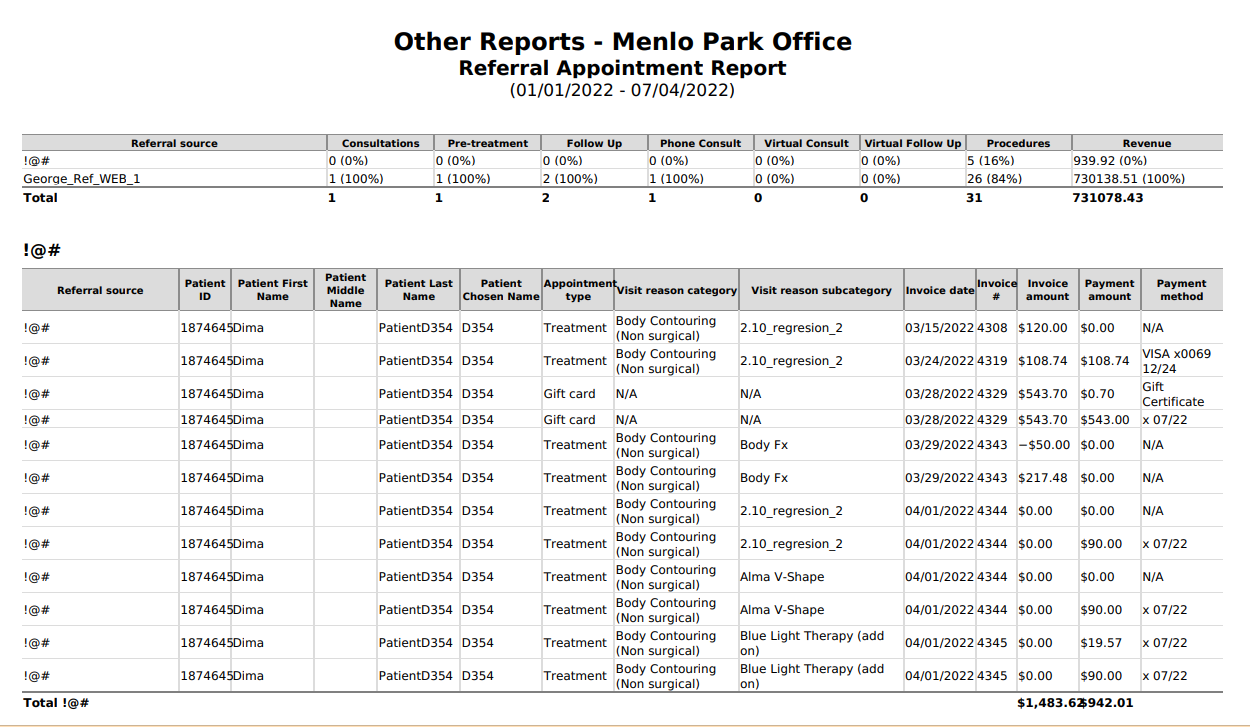Click the Total !@# row label
Viewport: 1250px width, 727px height.
coord(56,703)
